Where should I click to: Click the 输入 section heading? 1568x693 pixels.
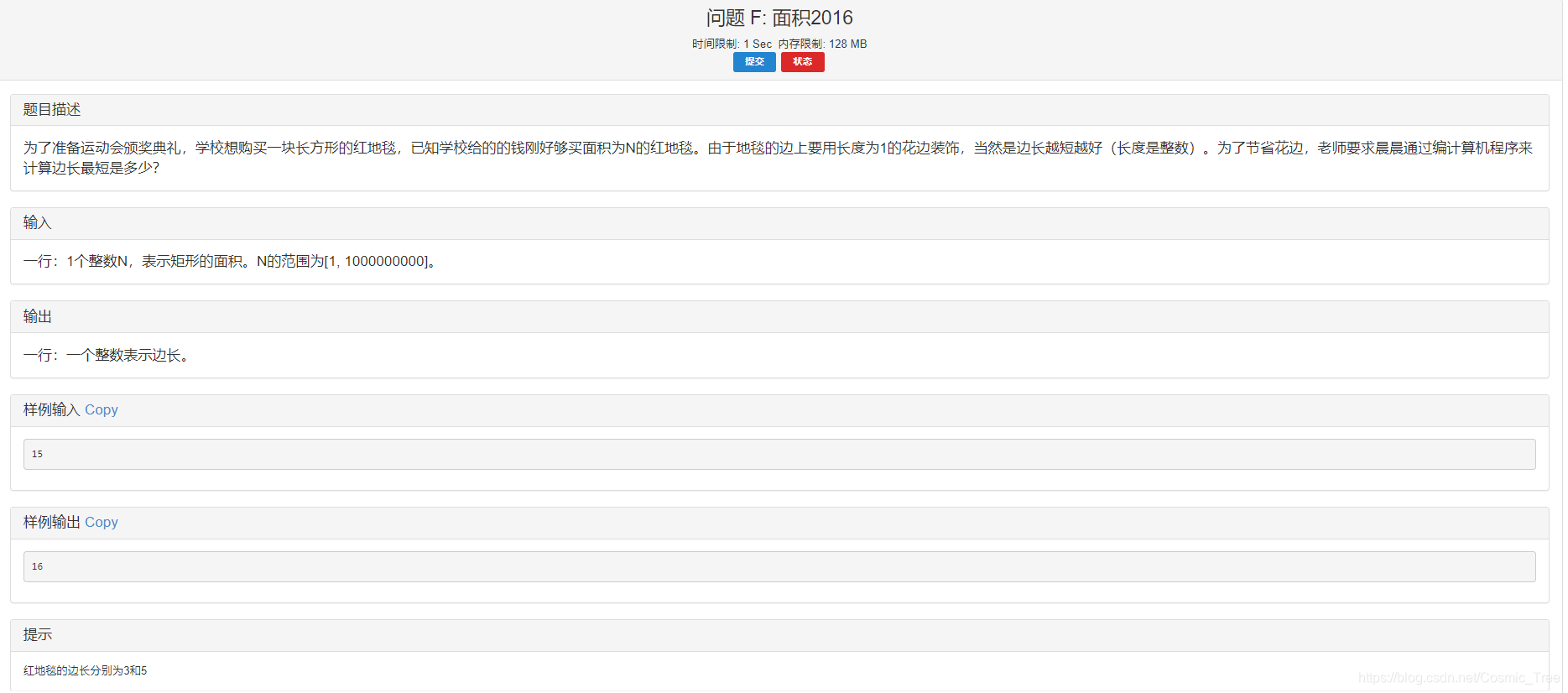tap(38, 222)
